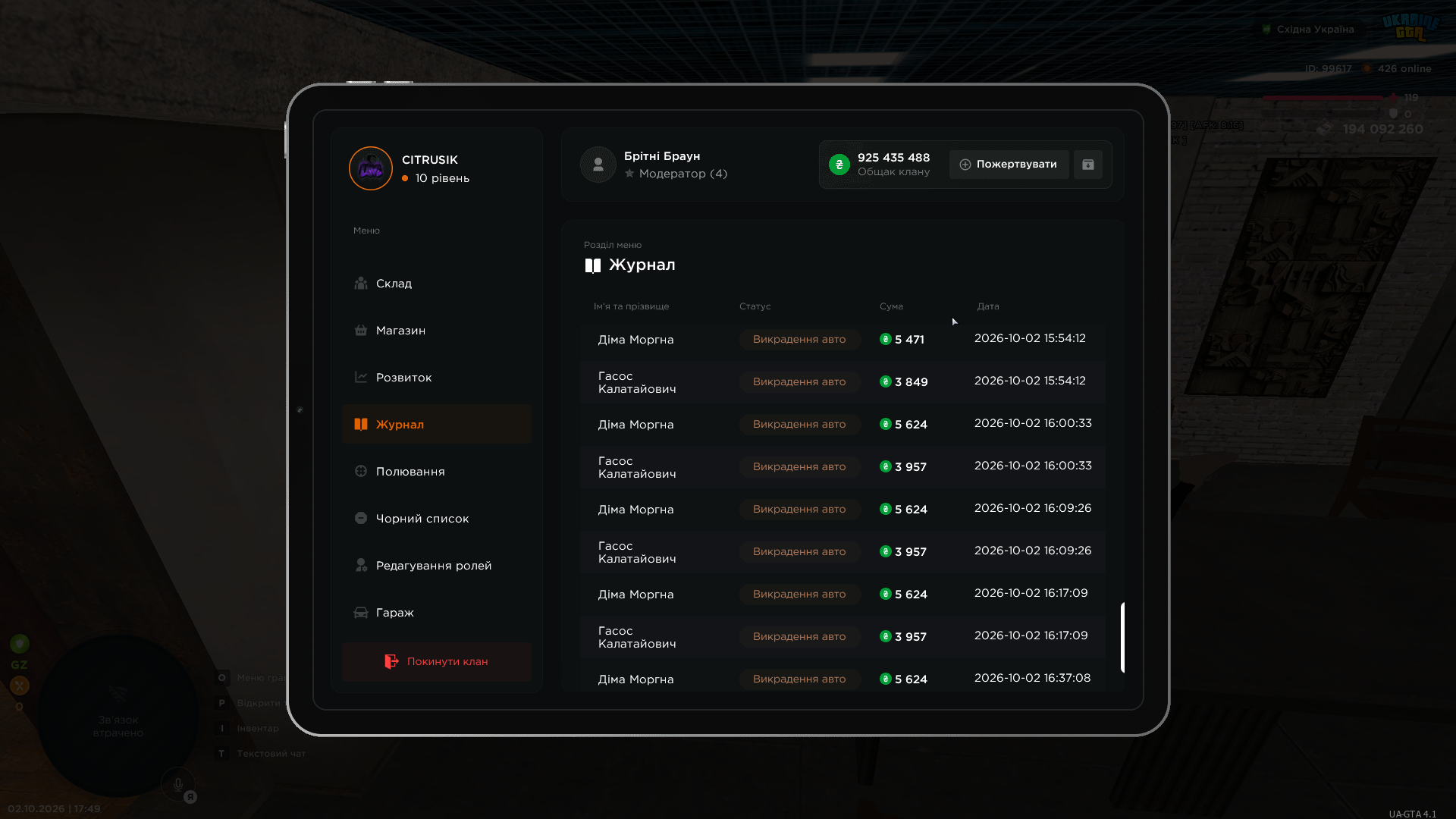Click Гасос Калатайович in the 16:17:09 row
The width and height of the screenshot is (1456, 819).
point(637,637)
